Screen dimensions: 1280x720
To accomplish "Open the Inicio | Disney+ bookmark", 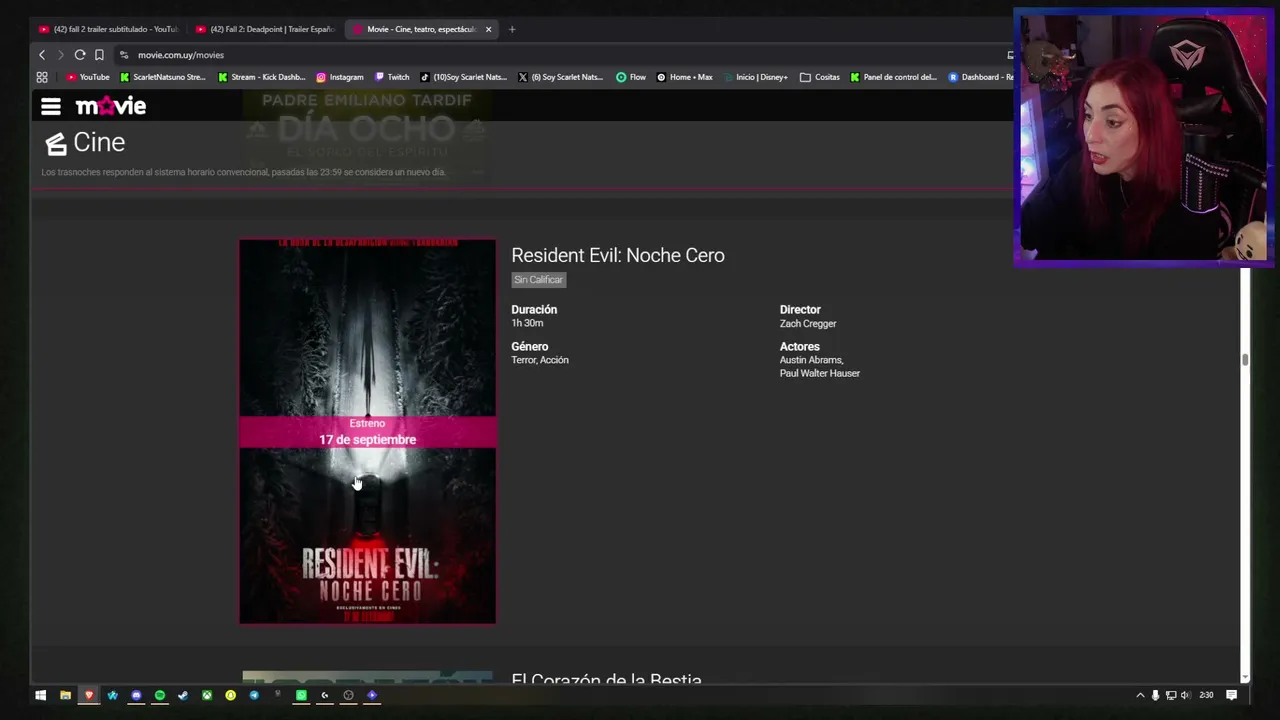I will [x=755, y=77].
